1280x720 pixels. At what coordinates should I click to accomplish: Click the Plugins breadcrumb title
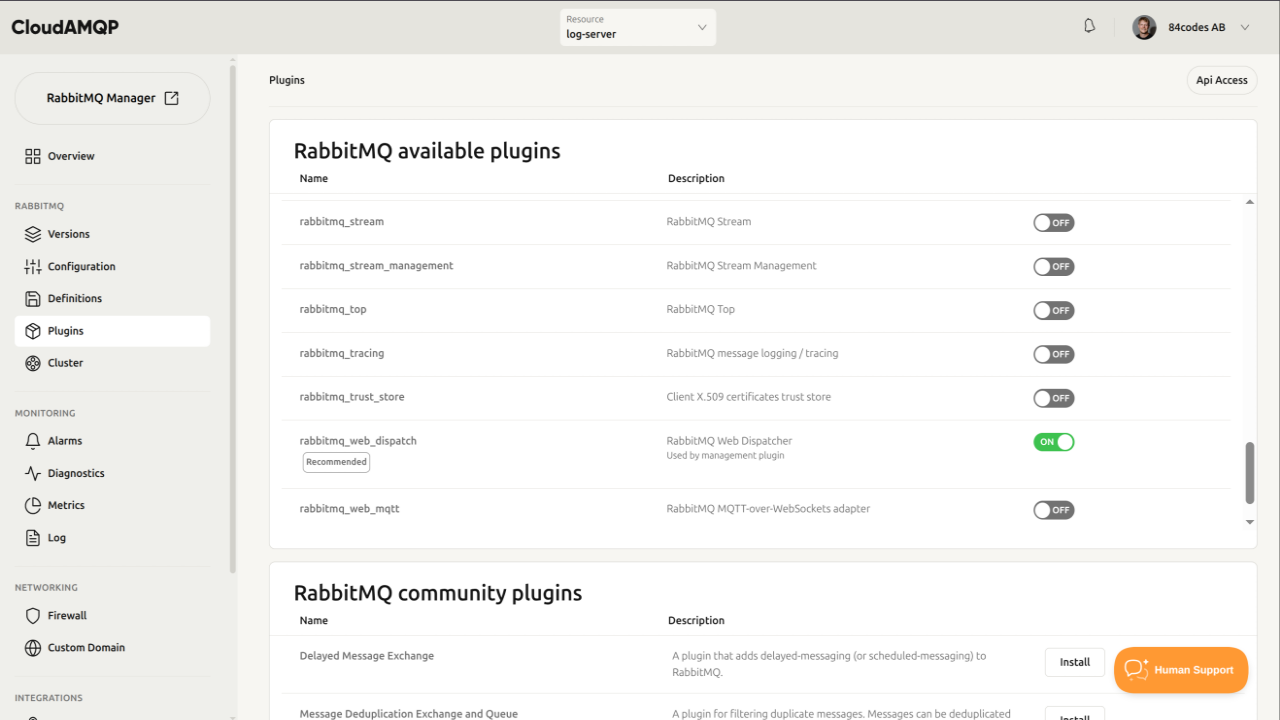287,80
